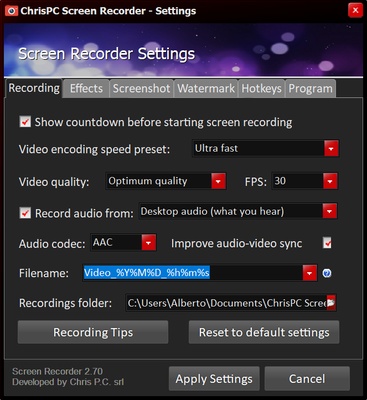Open the Screenshot tab
367x400 pixels.
point(141,89)
